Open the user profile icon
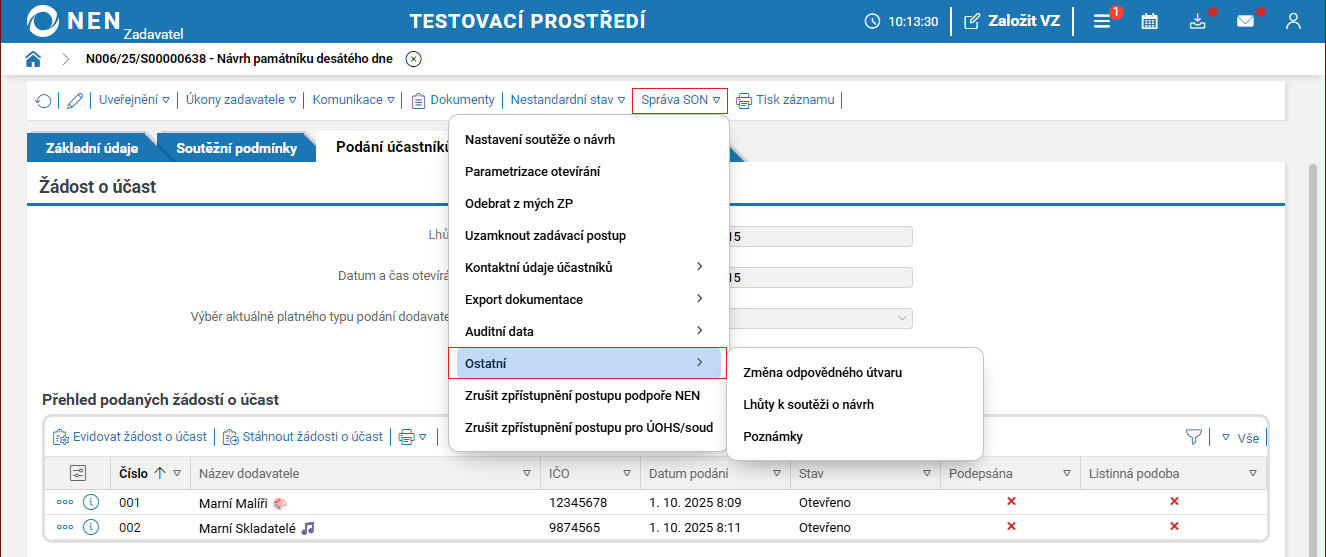This screenshot has height=557, width=1326. [x=1293, y=21]
